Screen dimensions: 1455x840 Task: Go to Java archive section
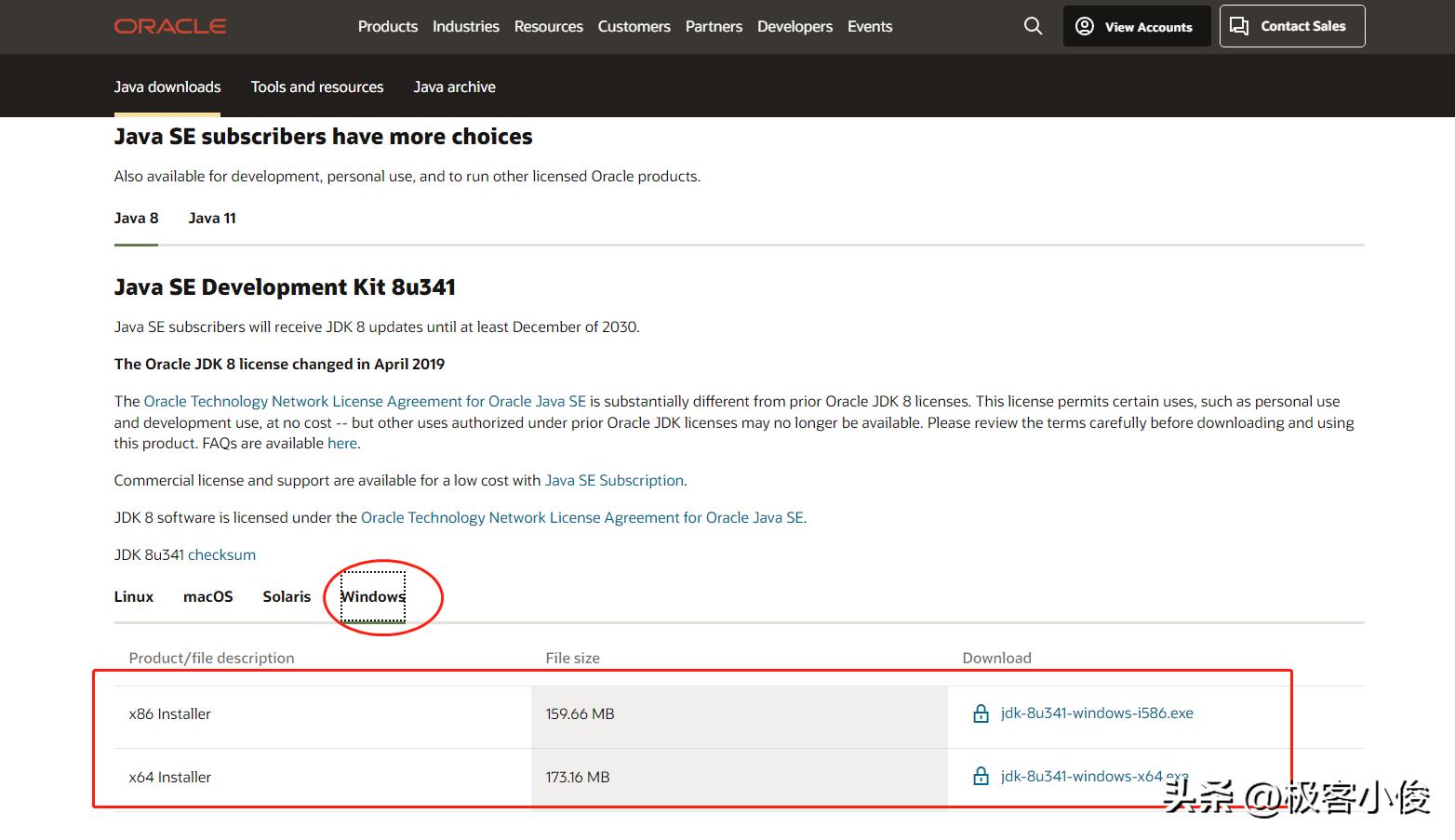click(x=454, y=87)
